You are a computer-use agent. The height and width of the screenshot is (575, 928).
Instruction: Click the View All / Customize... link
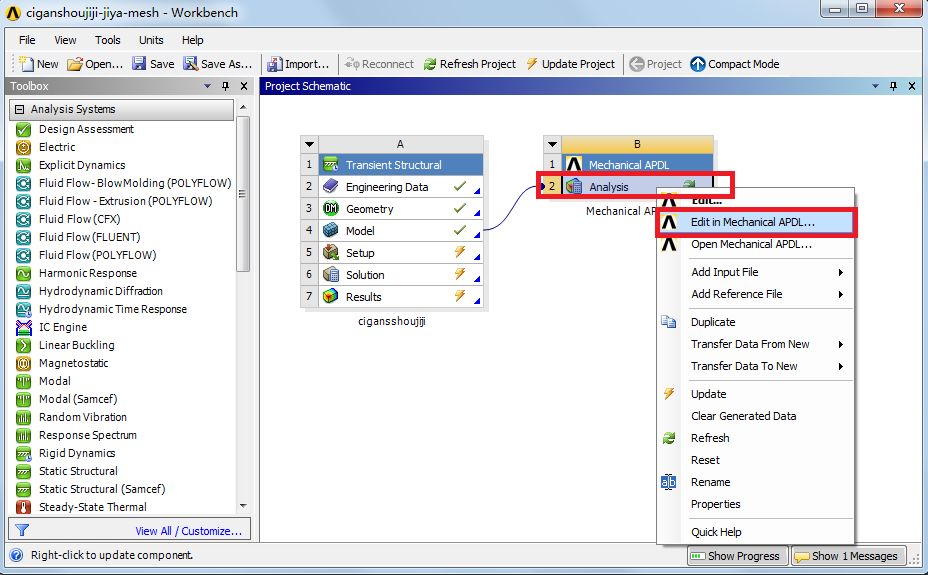[188, 531]
